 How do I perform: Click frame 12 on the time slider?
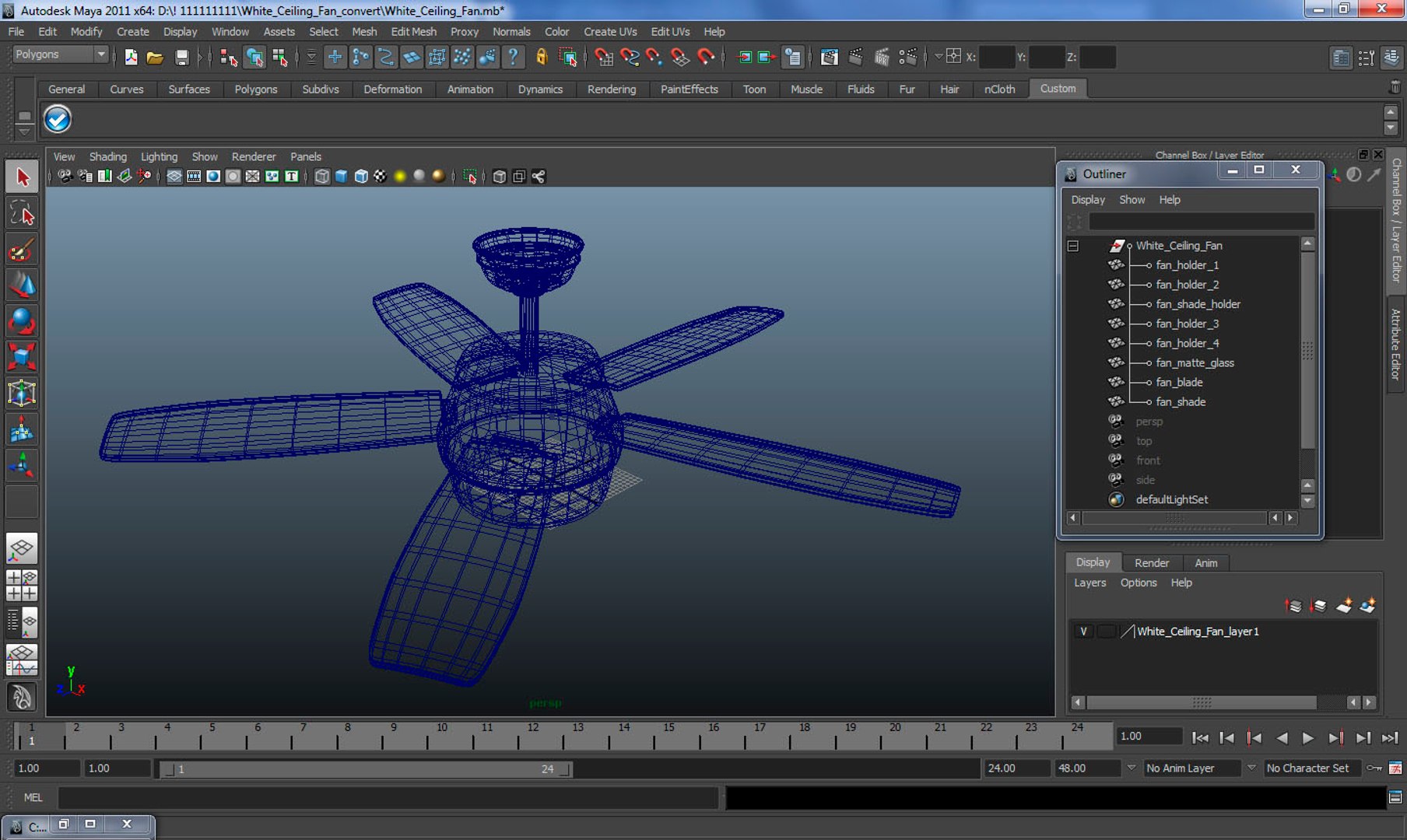coord(533,737)
